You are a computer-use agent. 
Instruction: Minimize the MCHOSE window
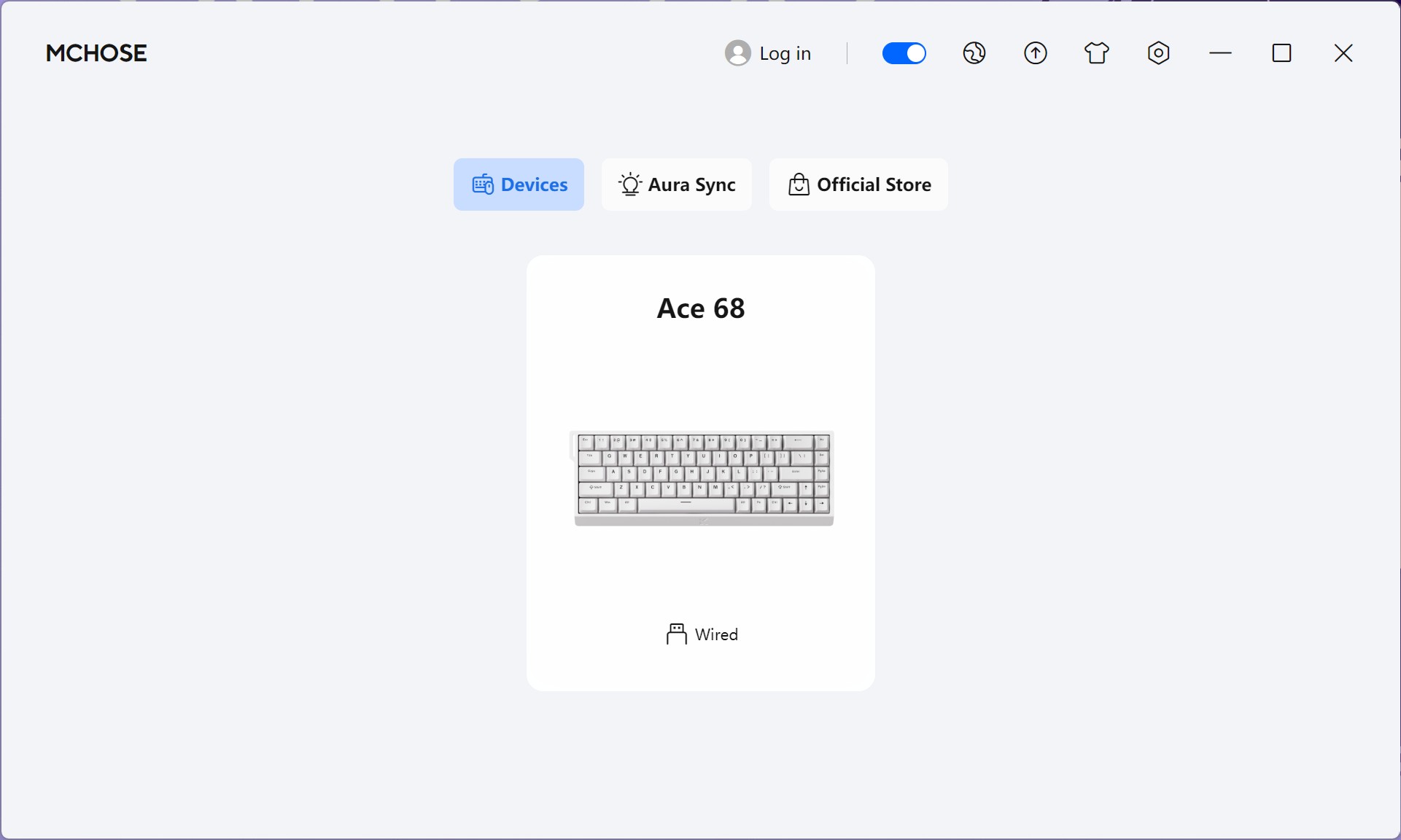click(x=1220, y=53)
